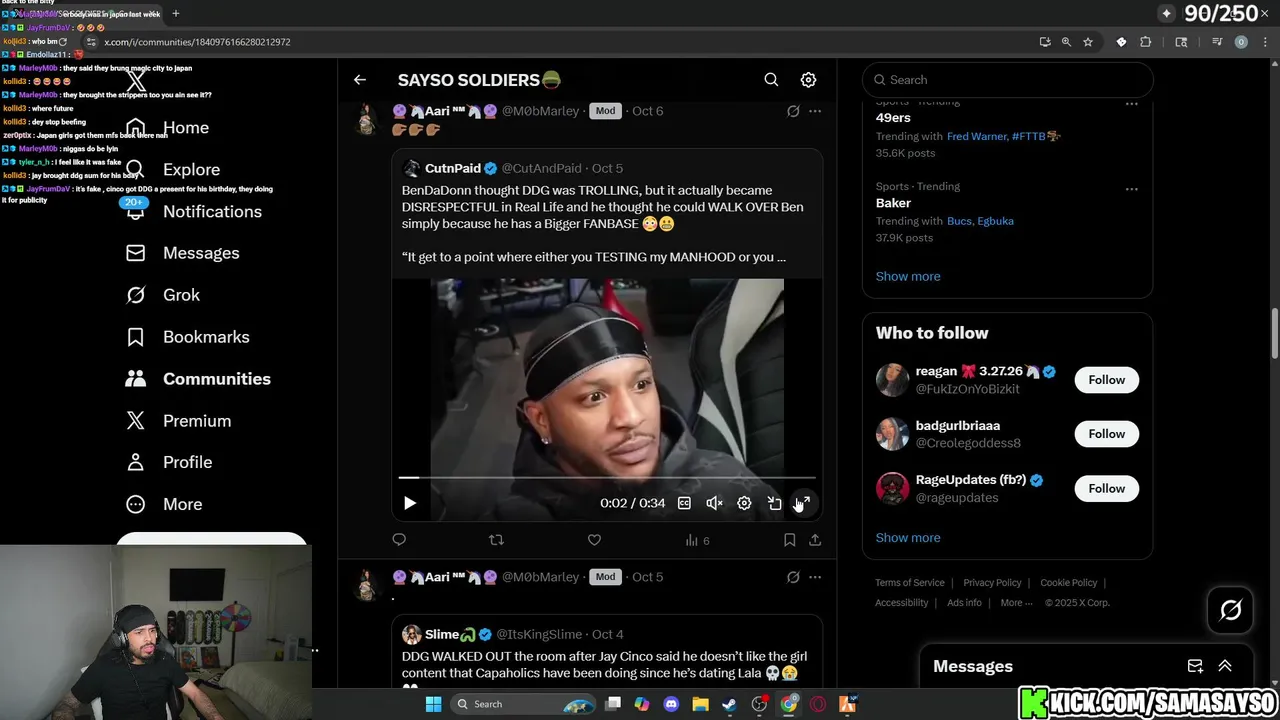Image resolution: width=1280 pixels, height=720 pixels.
Task: Show more trending topics
Action: point(908,276)
